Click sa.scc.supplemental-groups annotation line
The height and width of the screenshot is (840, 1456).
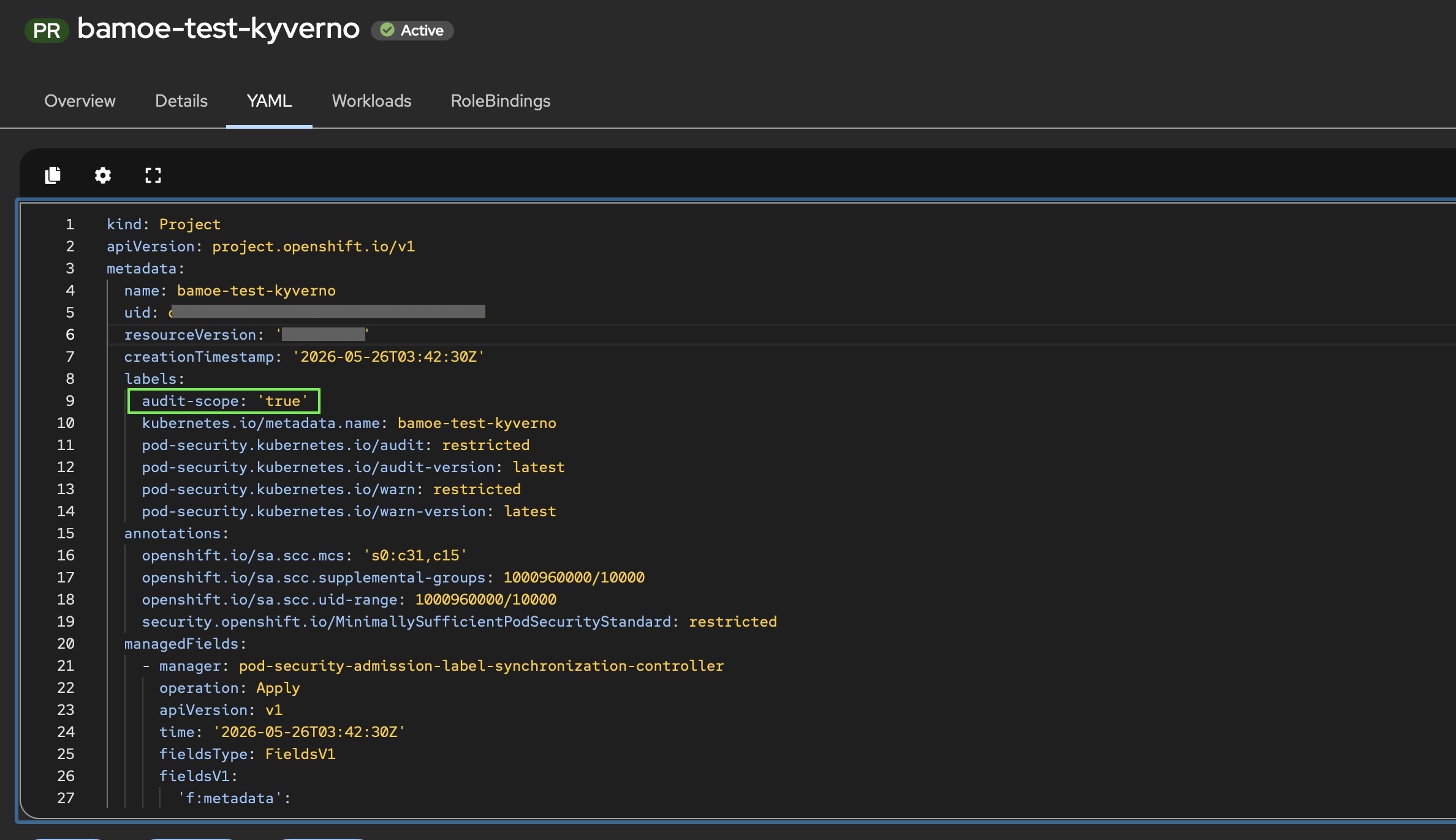(x=393, y=578)
